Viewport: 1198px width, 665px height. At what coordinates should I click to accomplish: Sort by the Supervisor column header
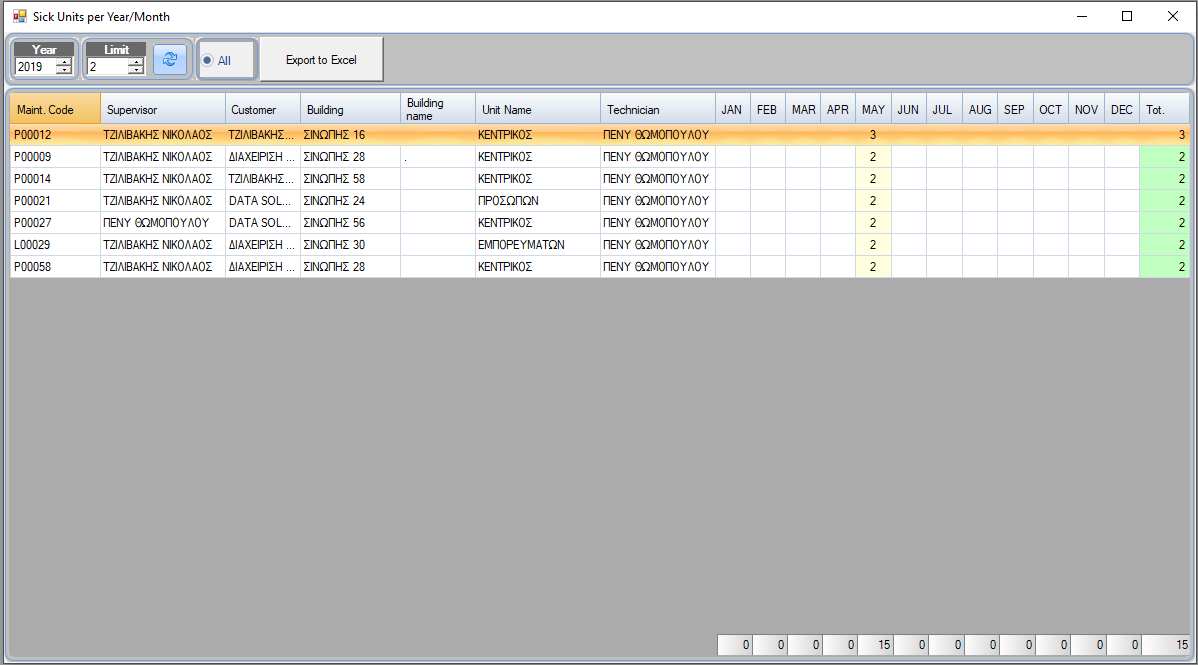coord(162,109)
